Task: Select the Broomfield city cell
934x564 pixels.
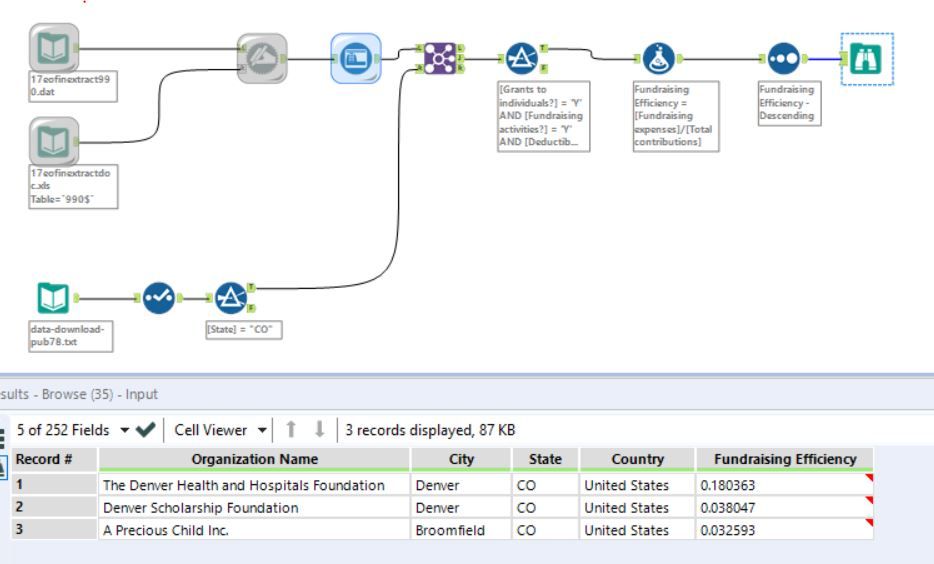Action: [461, 529]
